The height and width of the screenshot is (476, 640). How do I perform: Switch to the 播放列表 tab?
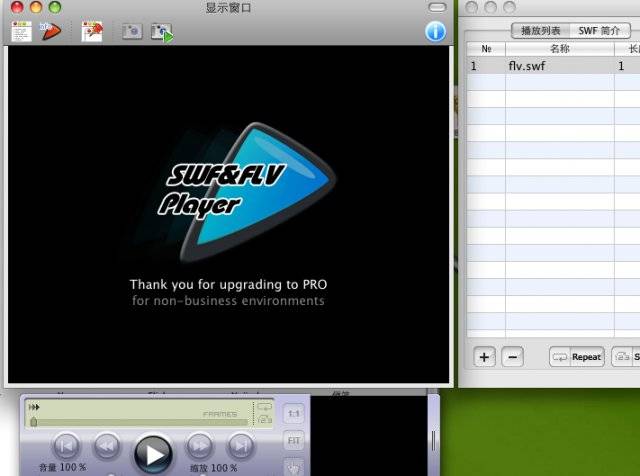(x=541, y=31)
